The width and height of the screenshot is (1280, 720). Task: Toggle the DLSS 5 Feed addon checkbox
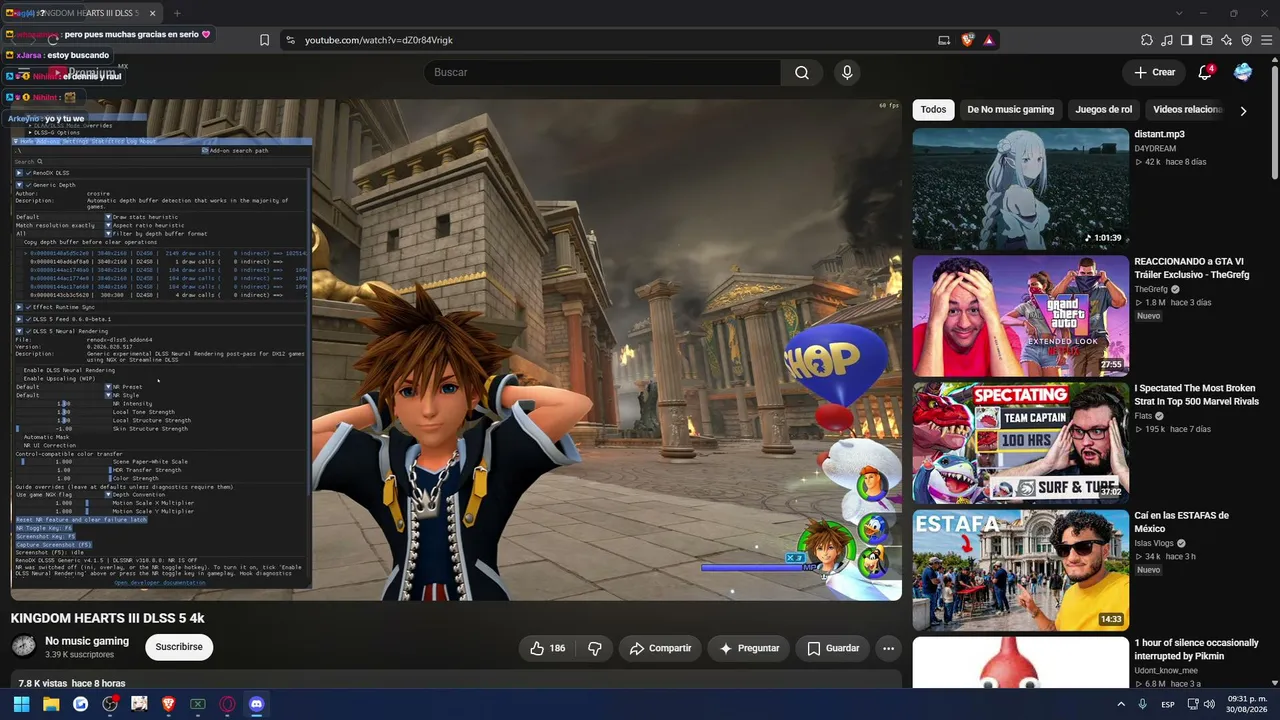point(28,319)
